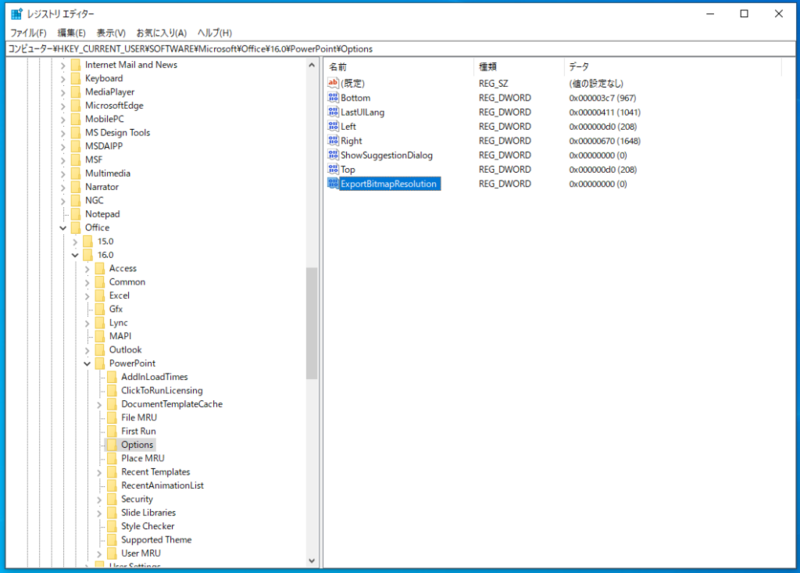Screen dimensions: 800x573
Task: Click the folder icon next to AddInLoadTimes
Action: (x=112, y=377)
